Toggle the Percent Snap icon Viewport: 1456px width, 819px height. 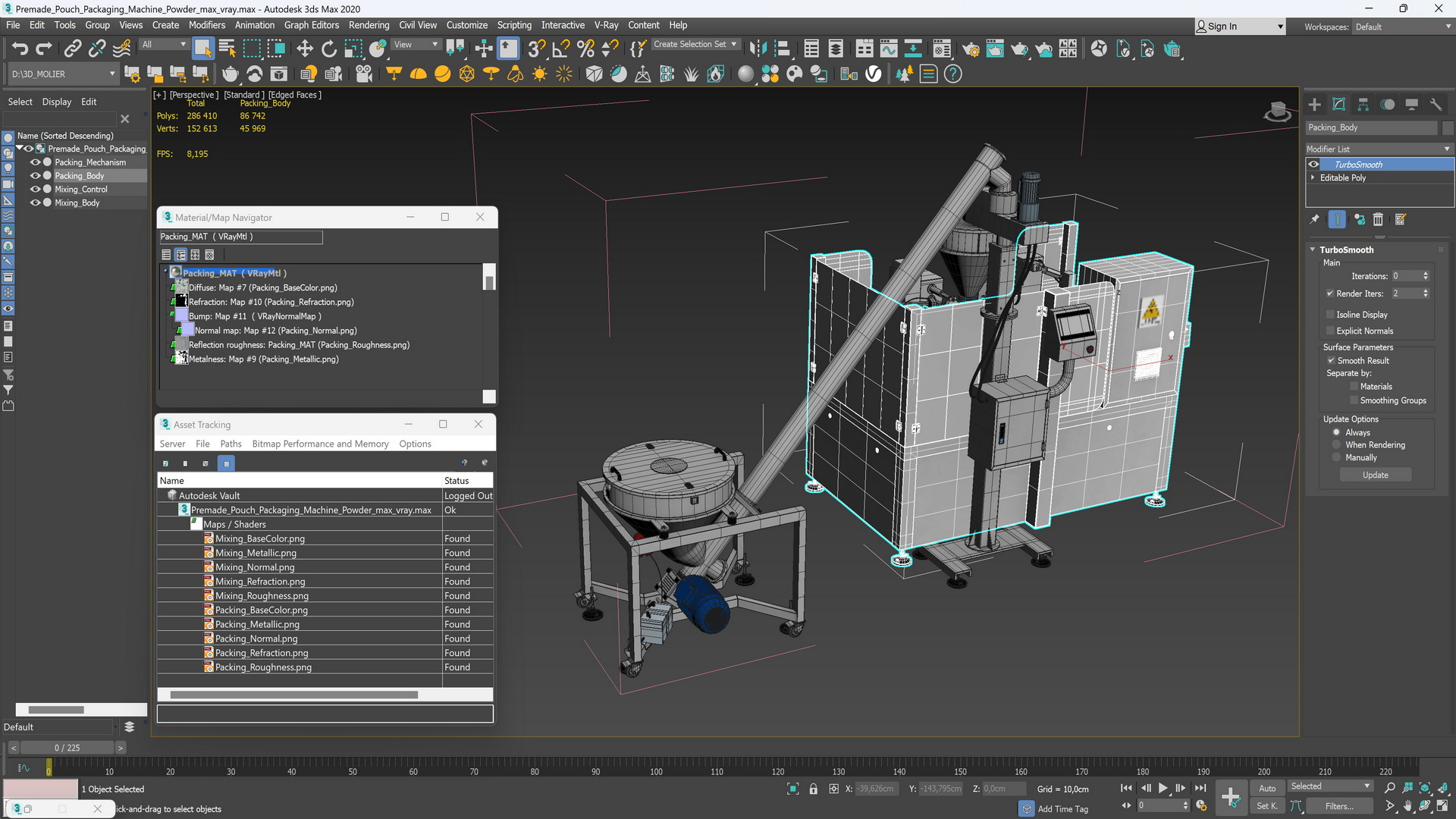[585, 49]
